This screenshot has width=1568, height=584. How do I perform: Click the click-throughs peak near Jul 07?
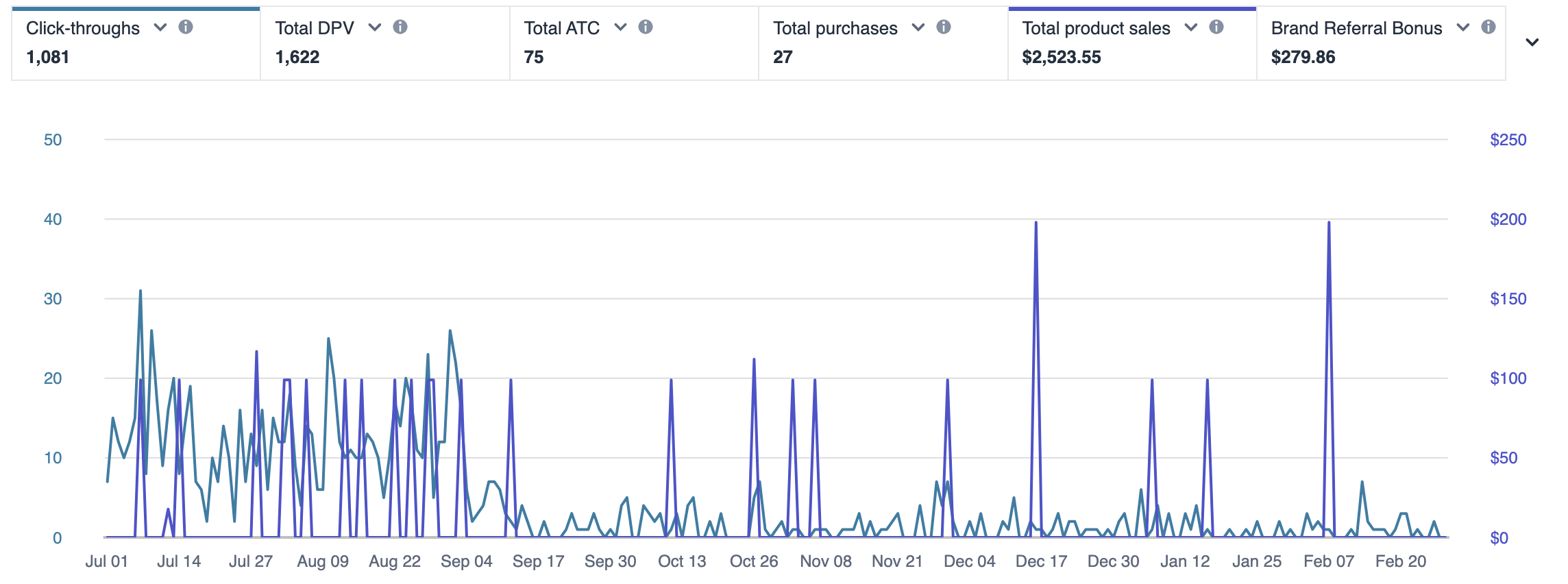[x=140, y=292]
